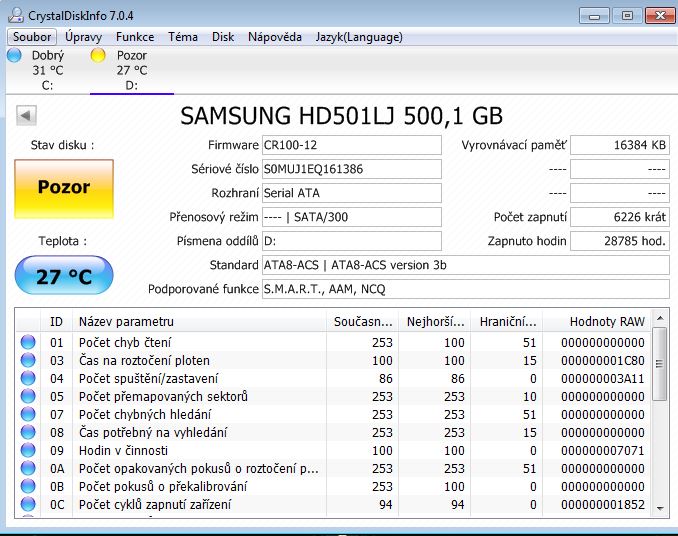Open the Soubor menu

(x=32, y=37)
